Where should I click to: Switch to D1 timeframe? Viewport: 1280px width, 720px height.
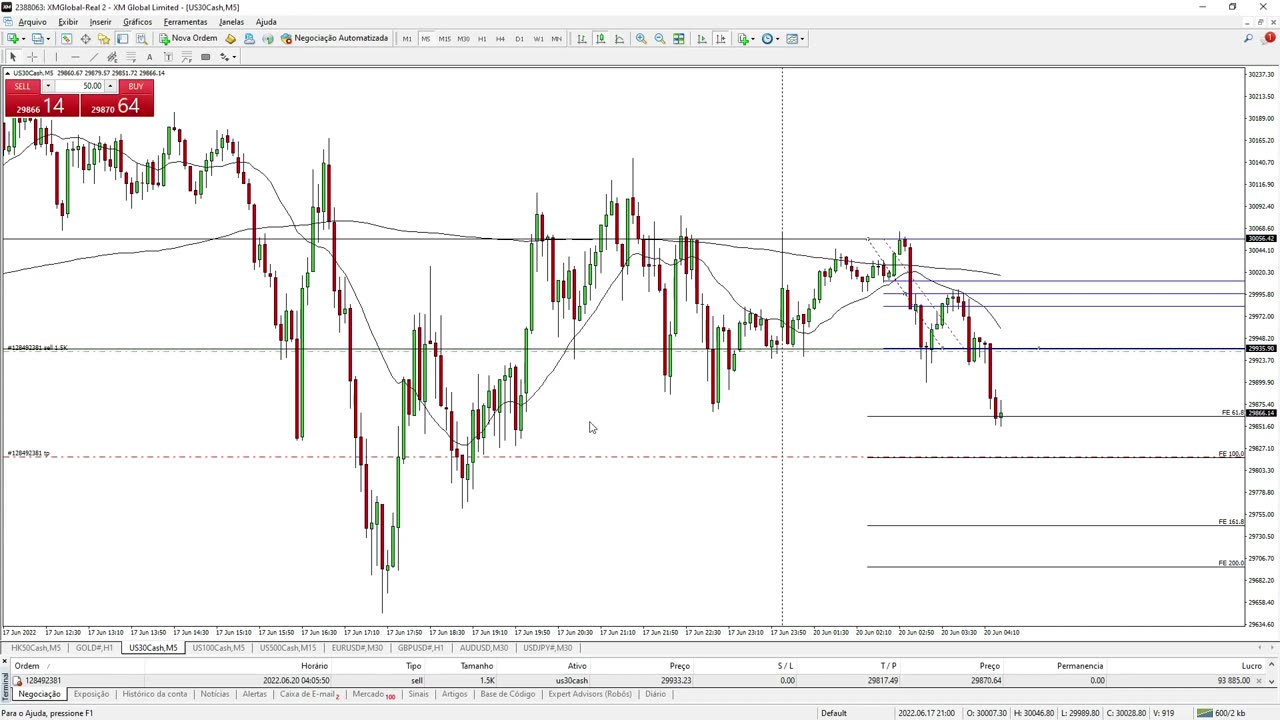pos(519,39)
